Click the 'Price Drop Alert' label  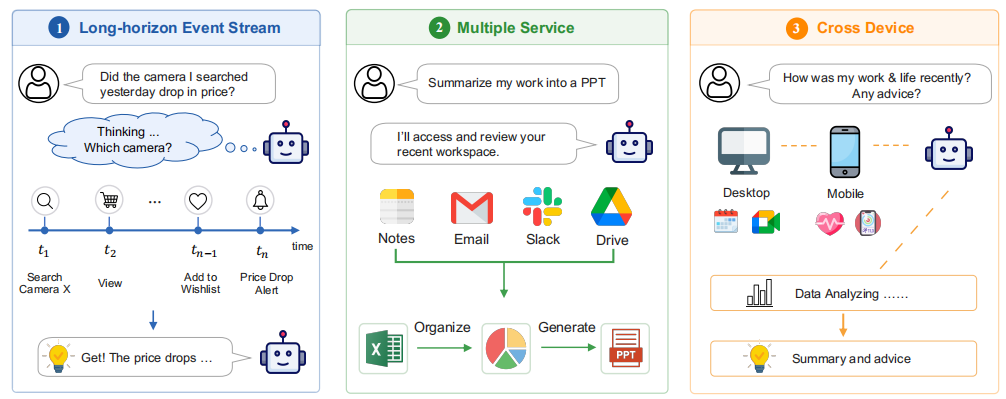[x=266, y=283]
